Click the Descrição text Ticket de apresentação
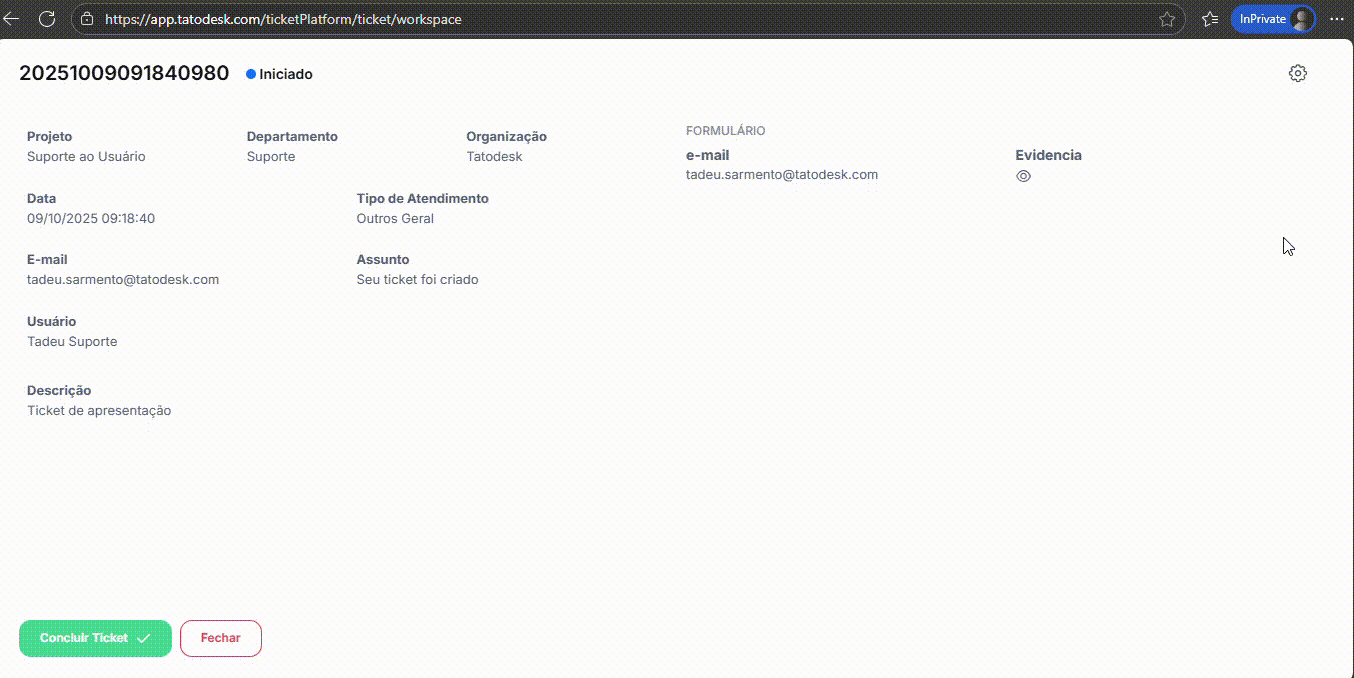The image size is (1354, 678). (x=99, y=411)
